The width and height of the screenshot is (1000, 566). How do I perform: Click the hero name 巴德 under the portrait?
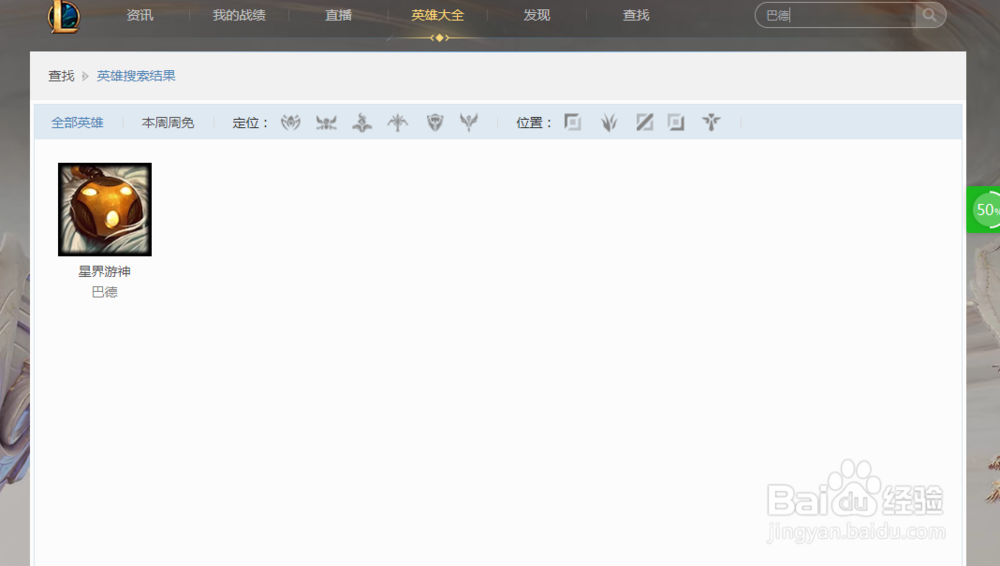tap(105, 292)
